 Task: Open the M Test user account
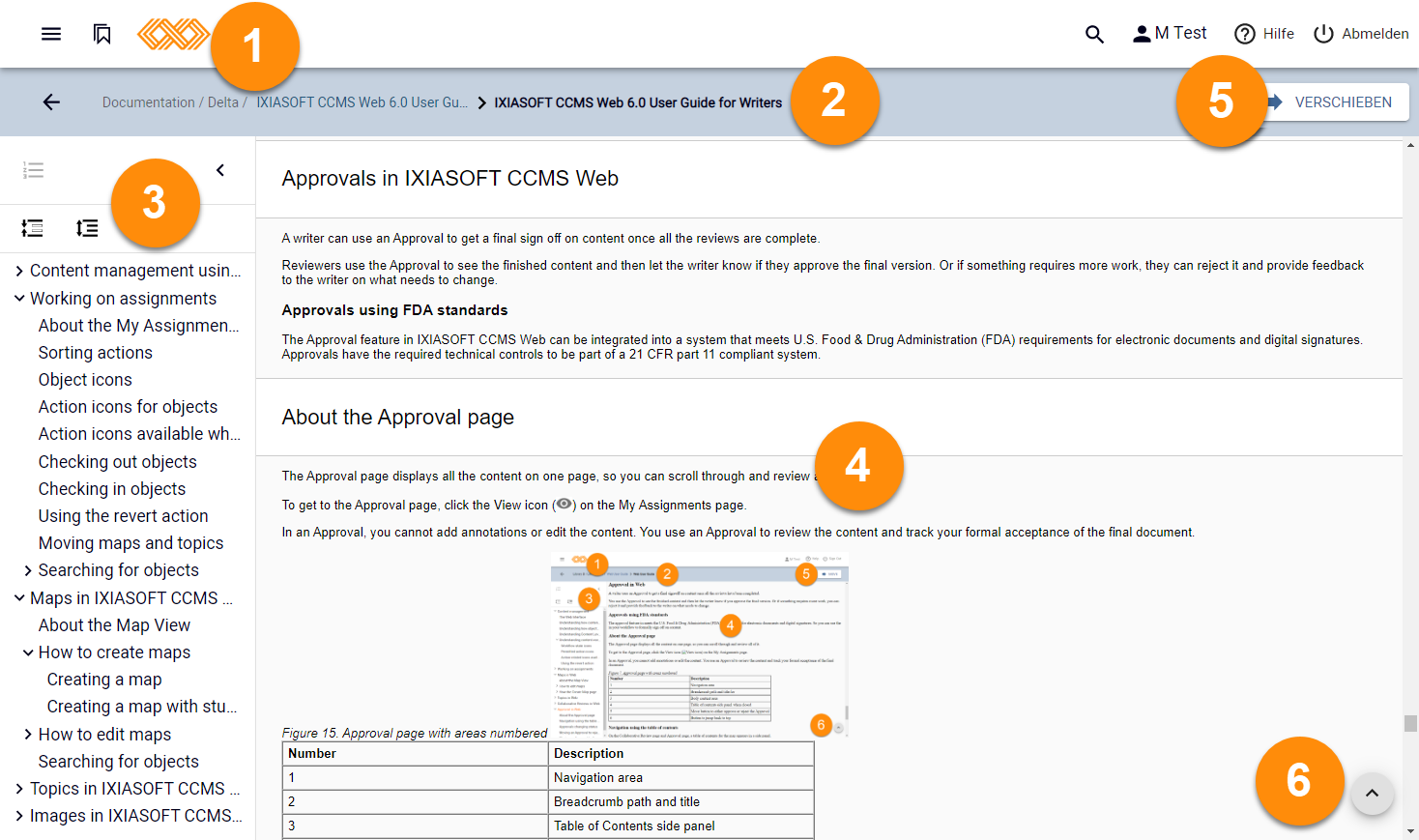tap(1170, 33)
